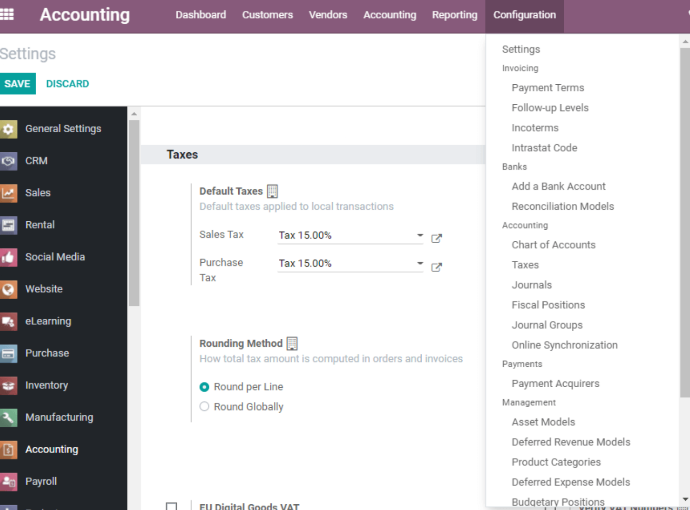Open the Reporting menu
This screenshot has height=510, width=690.
point(455,15)
